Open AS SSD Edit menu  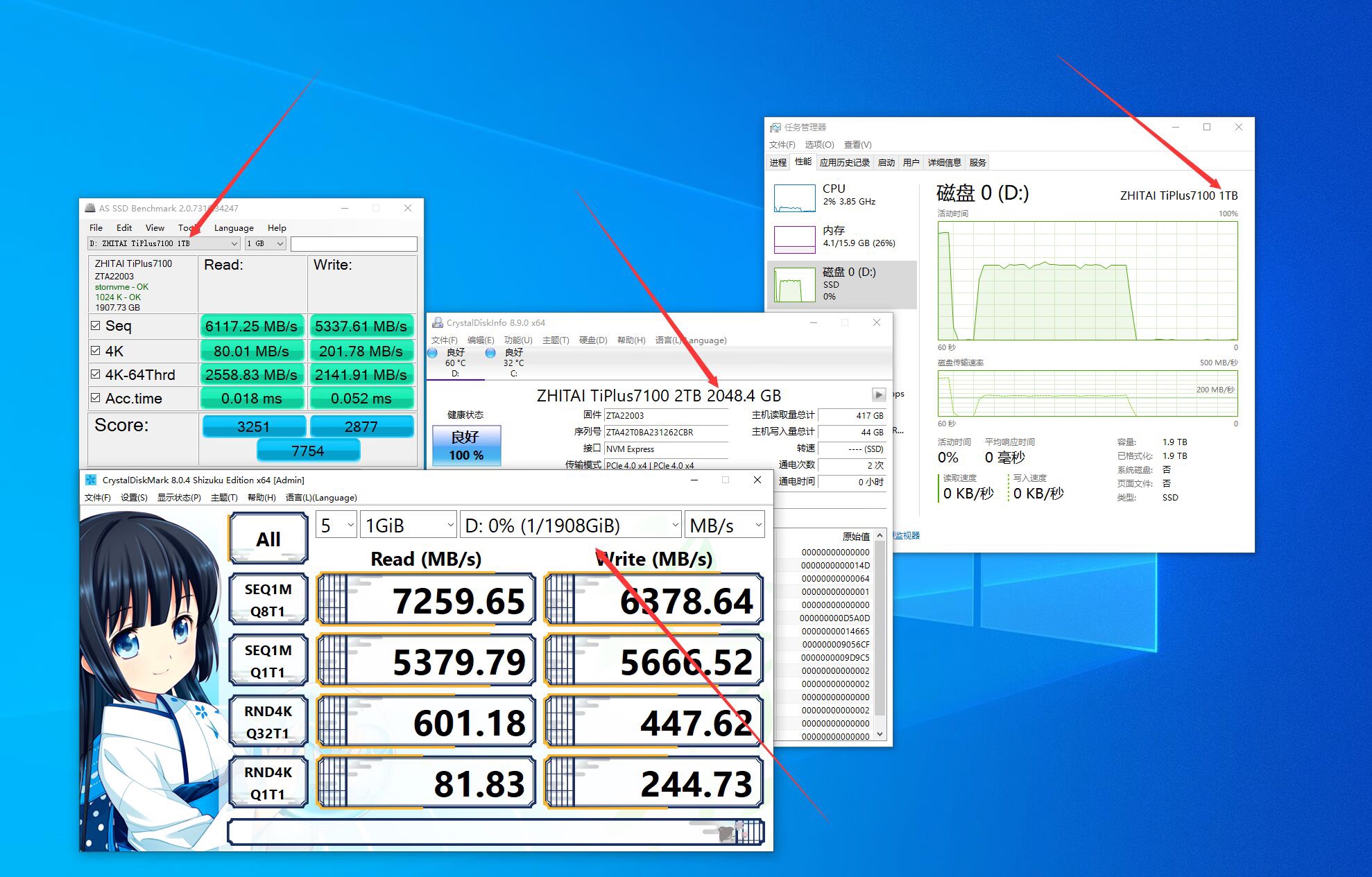click(x=124, y=227)
